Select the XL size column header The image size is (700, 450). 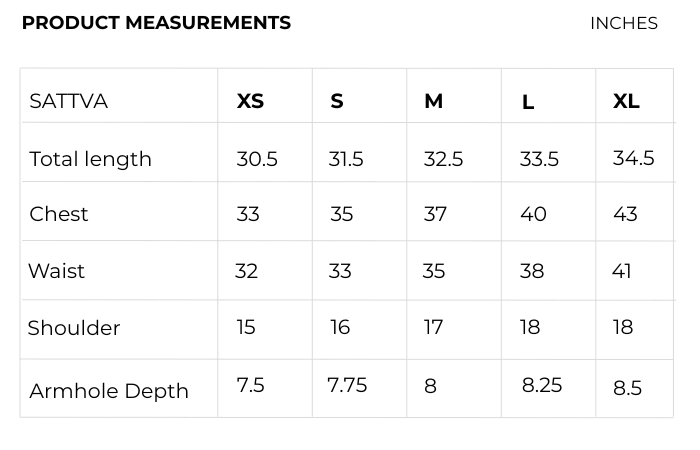pyautogui.click(x=626, y=101)
